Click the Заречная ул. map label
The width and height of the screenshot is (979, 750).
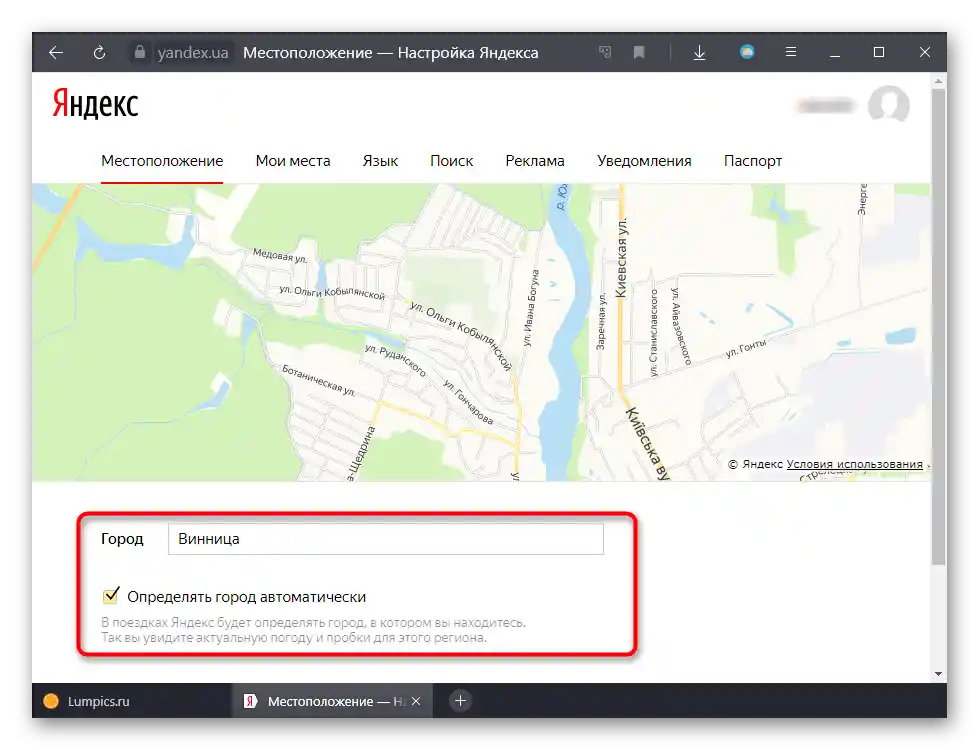click(601, 322)
